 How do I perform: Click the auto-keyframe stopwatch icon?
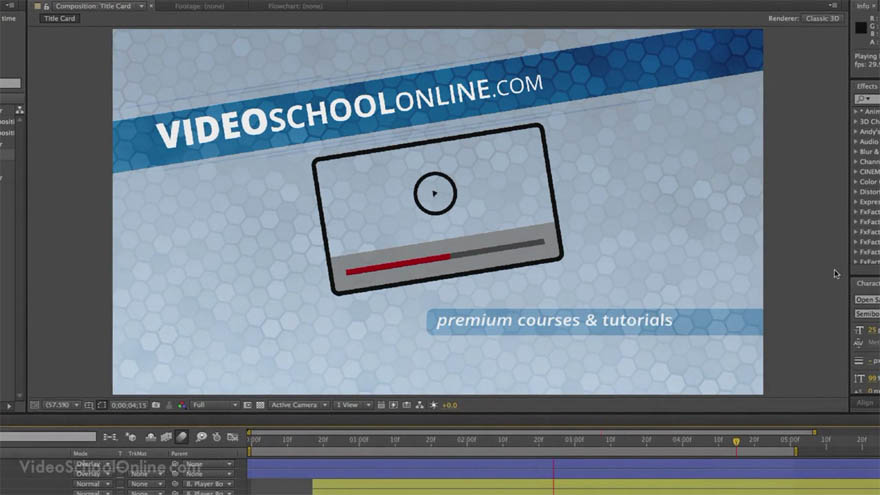[x=217, y=437]
